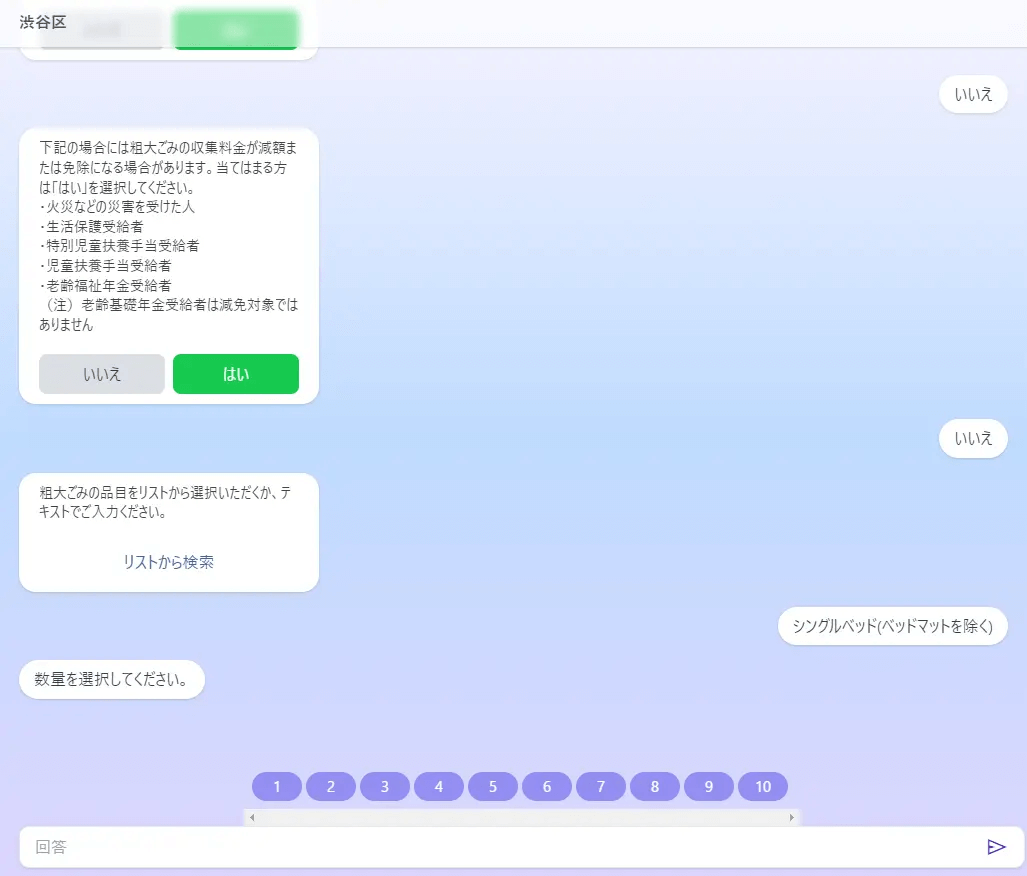Click the 渋谷区 header title
The image size is (1027, 876).
(x=43, y=22)
